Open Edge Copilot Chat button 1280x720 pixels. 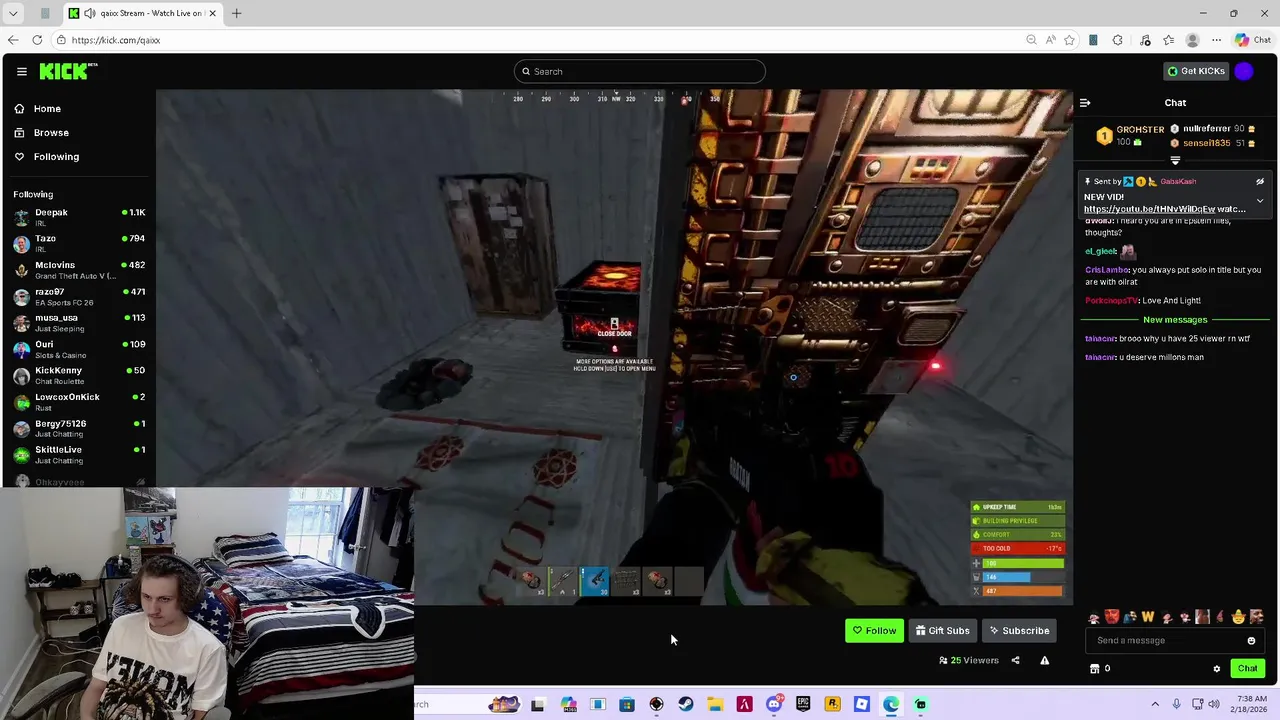tap(1253, 40)
